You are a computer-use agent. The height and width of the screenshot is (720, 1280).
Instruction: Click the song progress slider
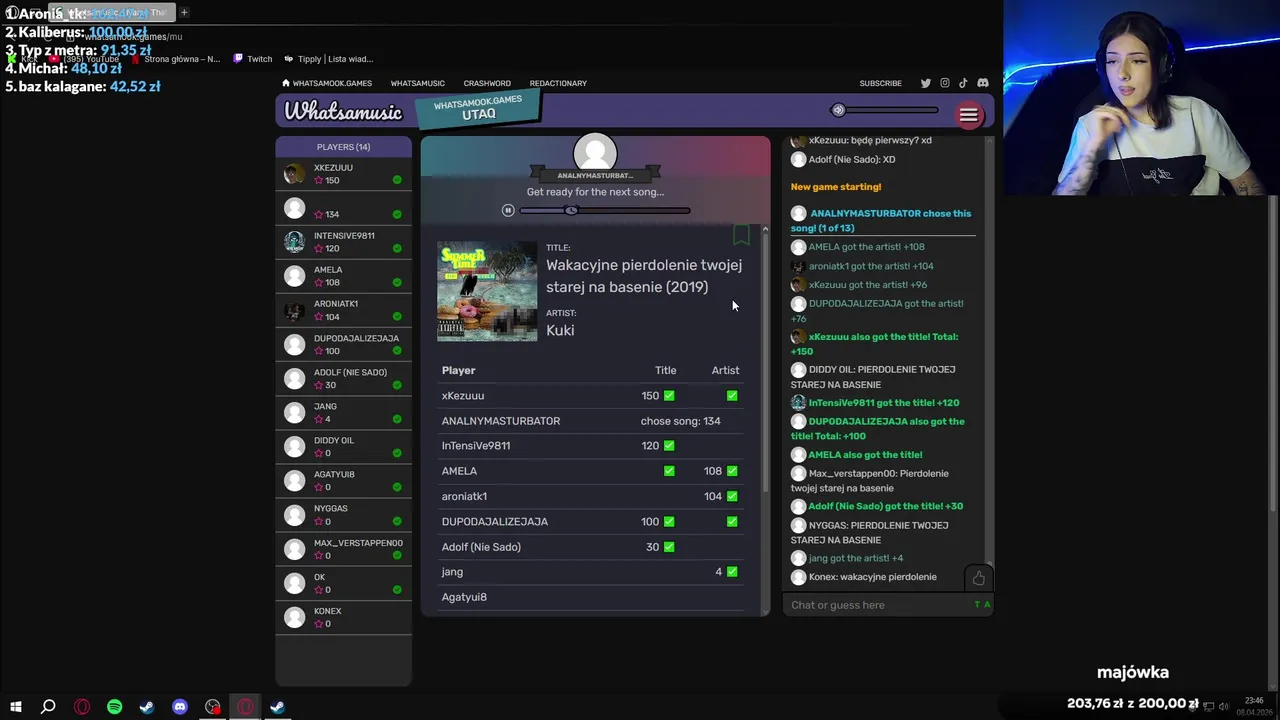coord(605,210)
